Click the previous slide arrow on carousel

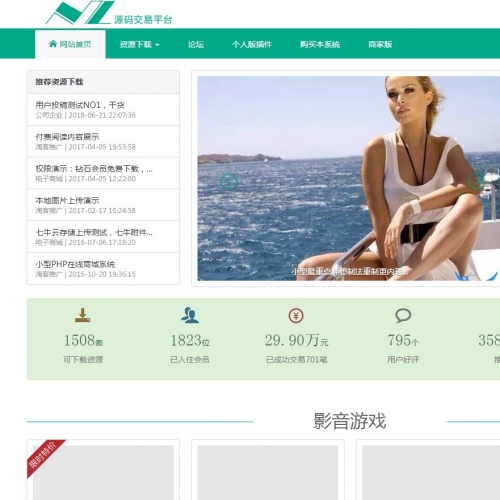pyautogui.click(x=229, y=181)
